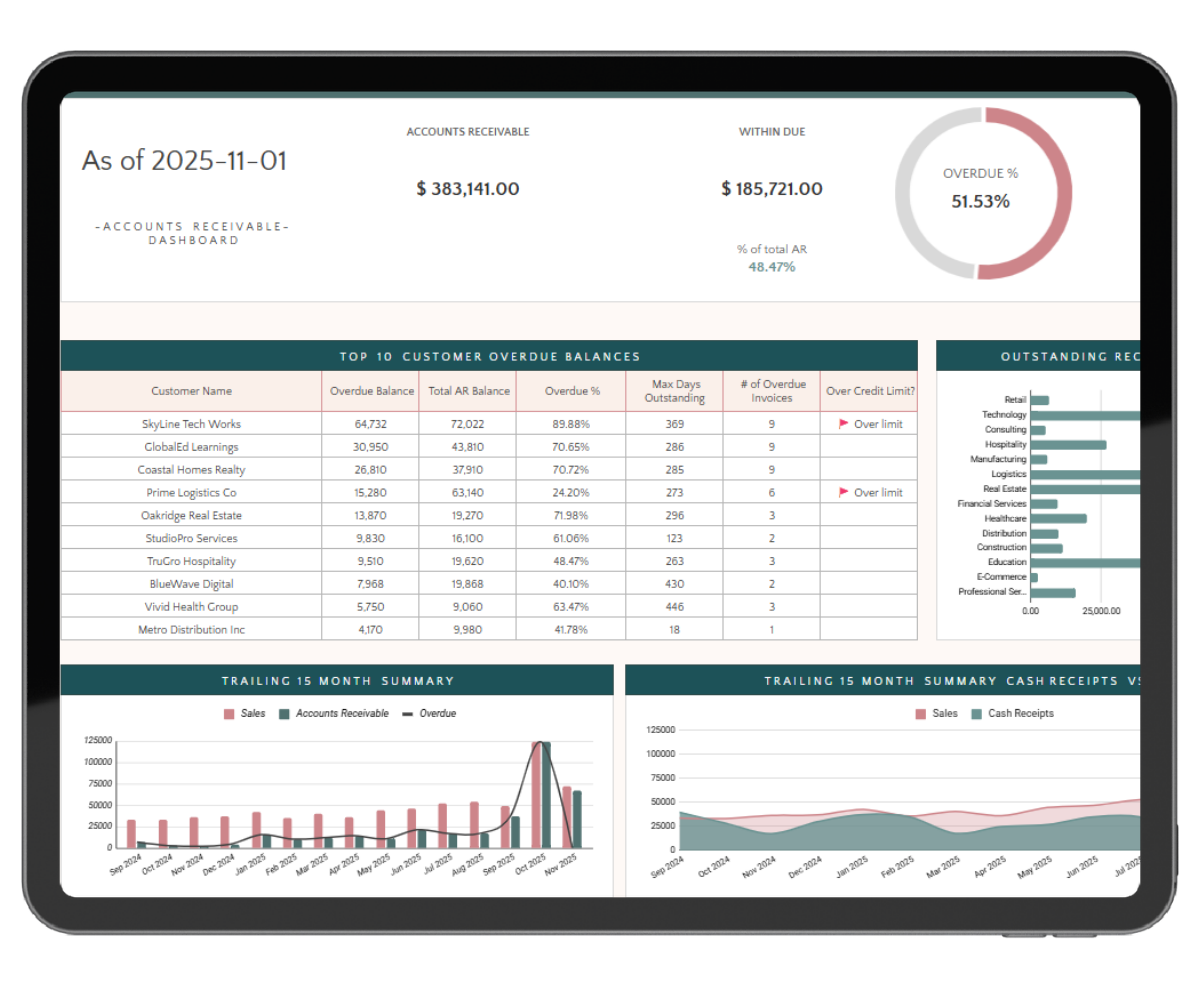This screenshot has width=1200, height=999.
Task: Click the Nov 2025 Accounts Receivable bar
Action: click(577, 819)
